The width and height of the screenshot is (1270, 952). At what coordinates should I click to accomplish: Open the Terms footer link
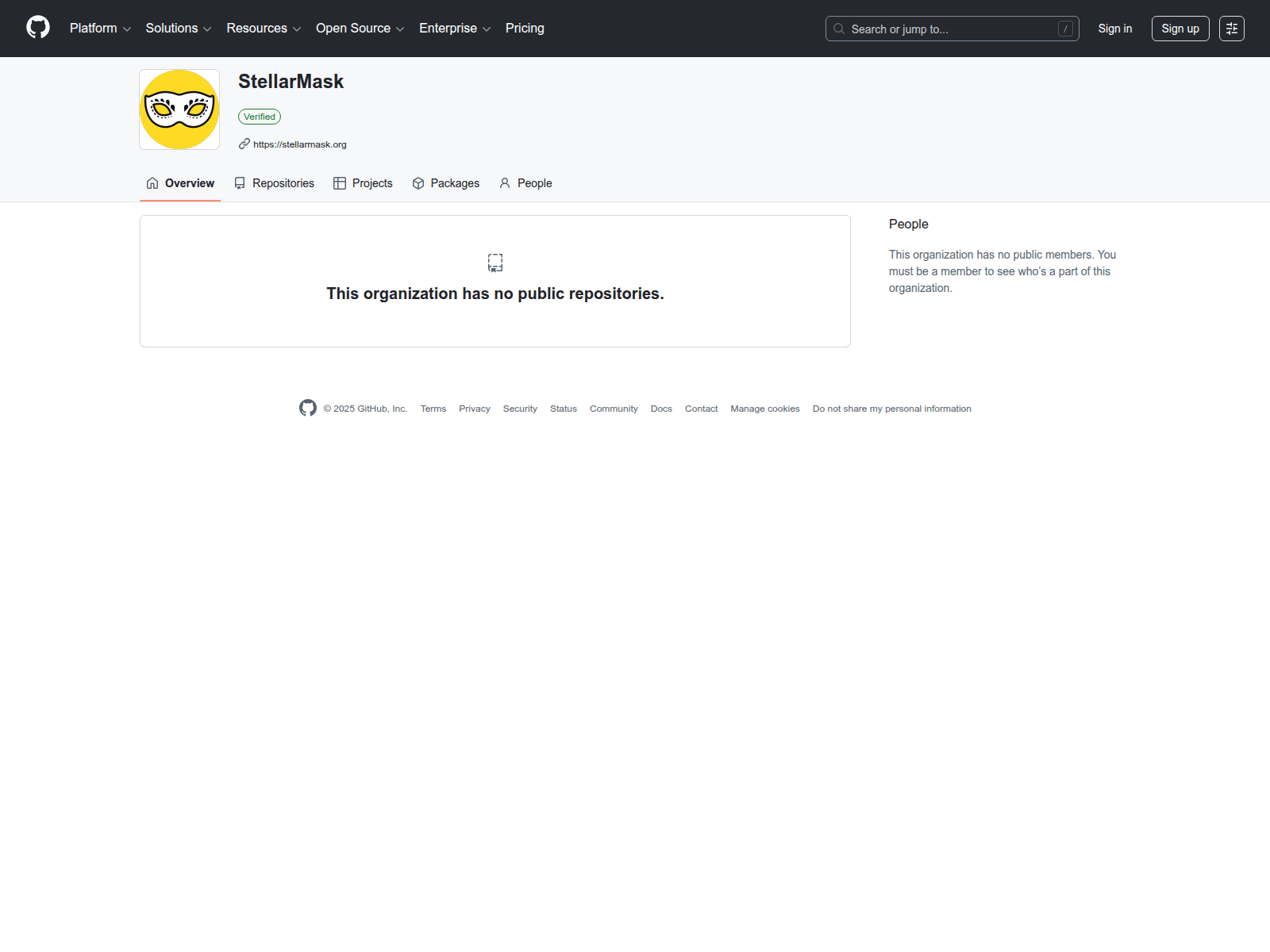[433, 409]
